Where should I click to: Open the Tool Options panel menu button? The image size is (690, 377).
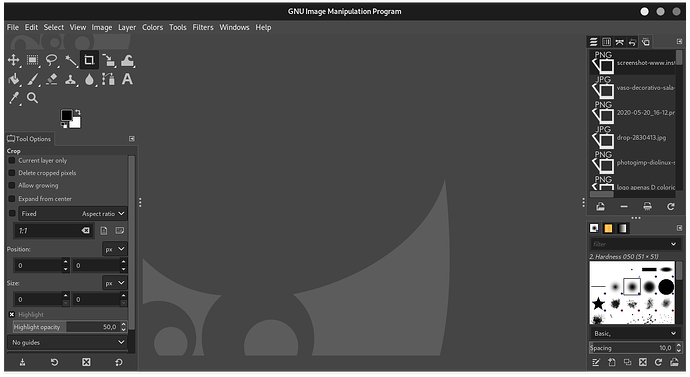coord(132,139)
